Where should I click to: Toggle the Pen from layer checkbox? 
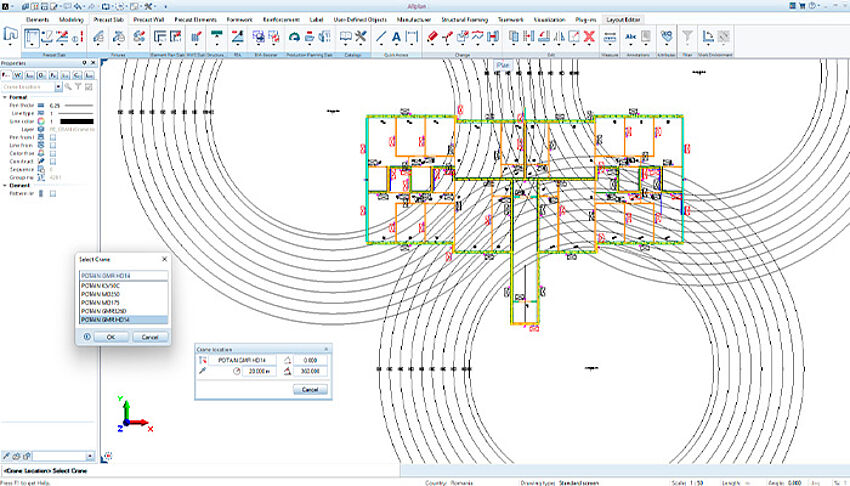point(53,135)
